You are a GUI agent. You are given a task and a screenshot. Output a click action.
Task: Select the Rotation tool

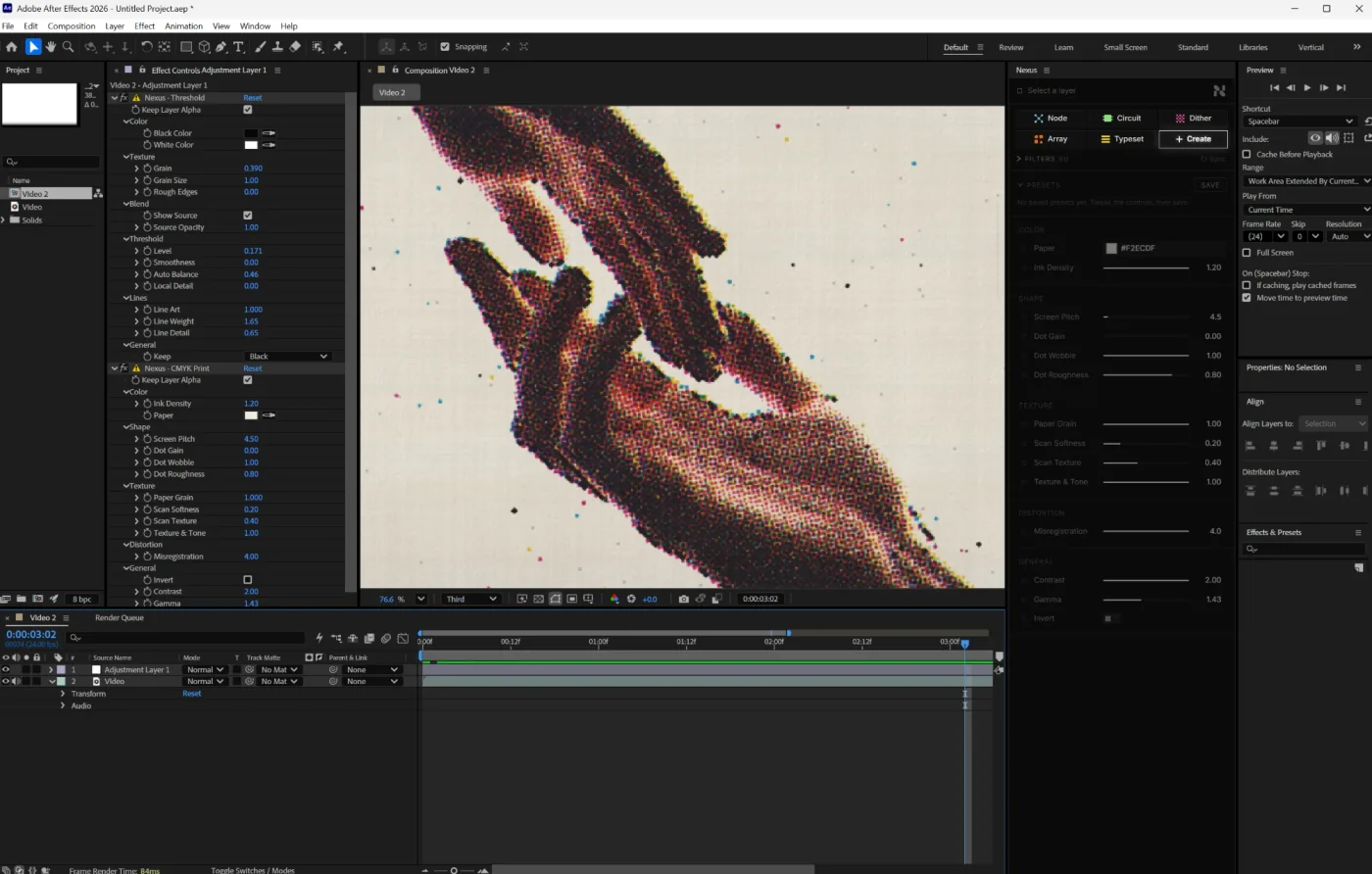[x=146, y=46]
